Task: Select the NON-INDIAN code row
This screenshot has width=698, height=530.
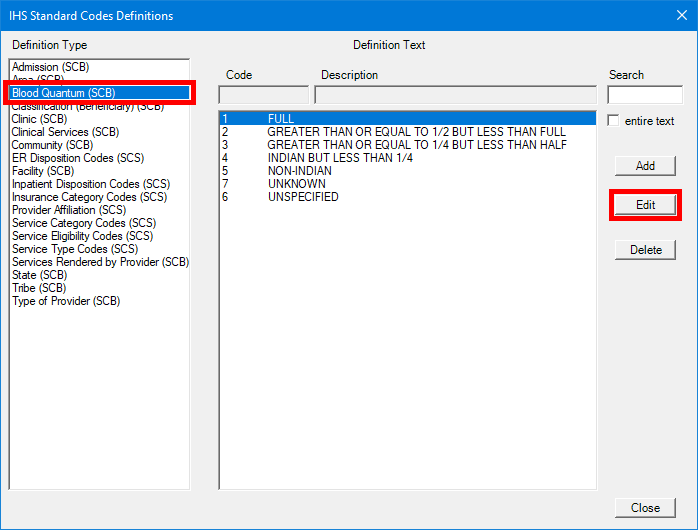Action: tap(300, 171)
